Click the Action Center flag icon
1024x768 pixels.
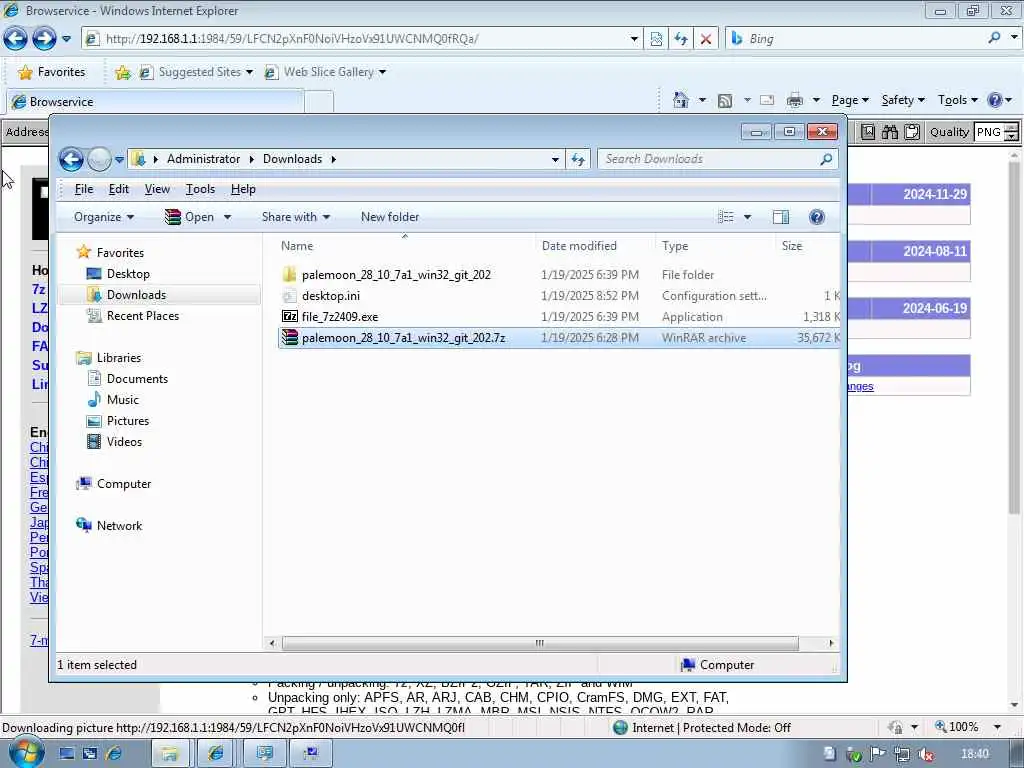[877, 754]
